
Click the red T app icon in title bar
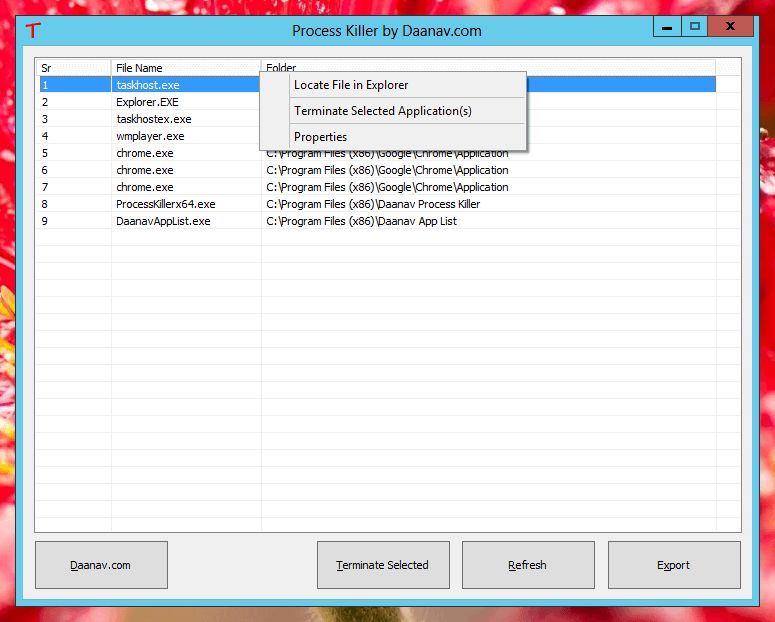pos(34,30)
